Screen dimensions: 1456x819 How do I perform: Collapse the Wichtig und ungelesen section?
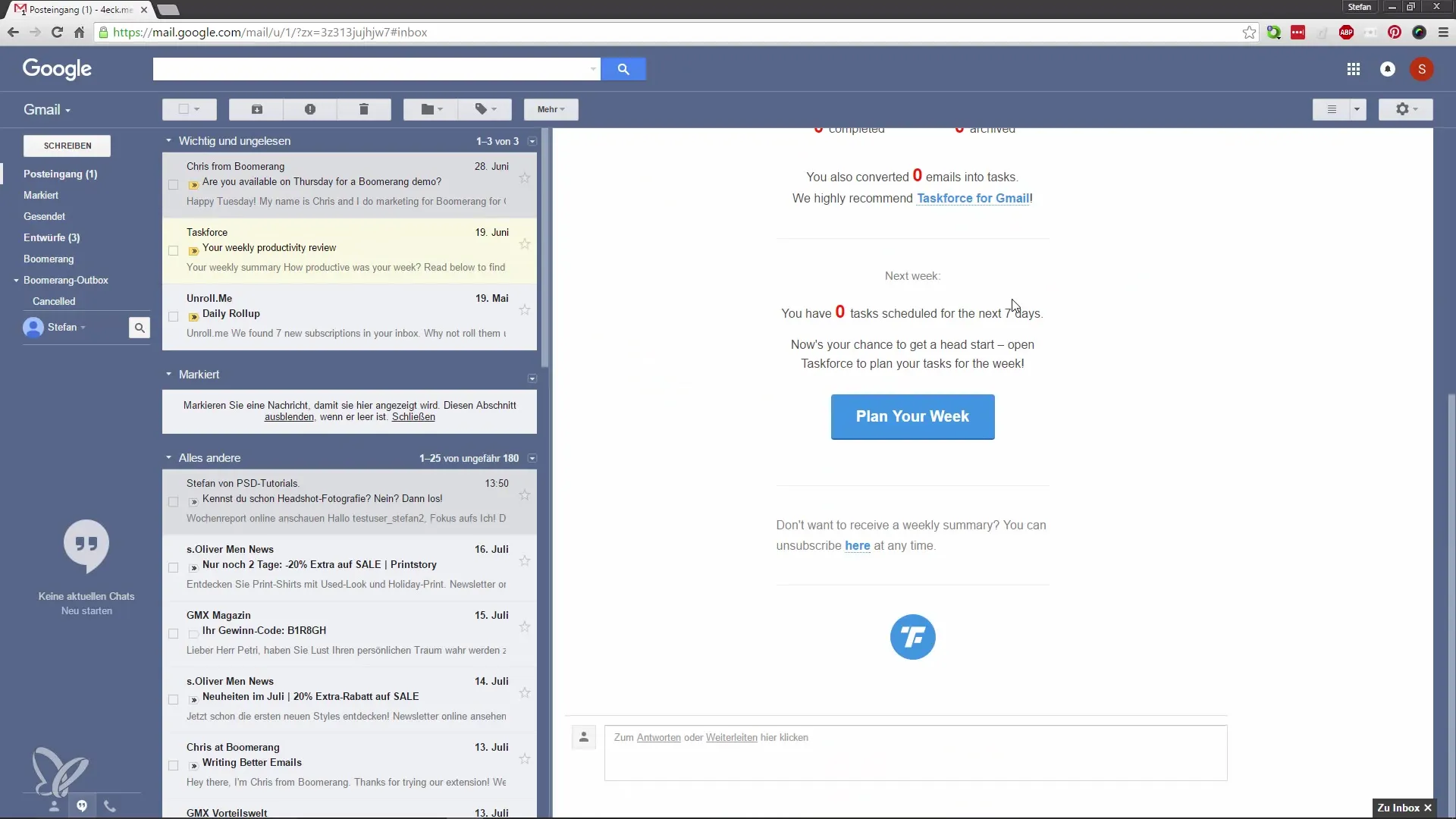pyautogui.click(x=169, y=141)
